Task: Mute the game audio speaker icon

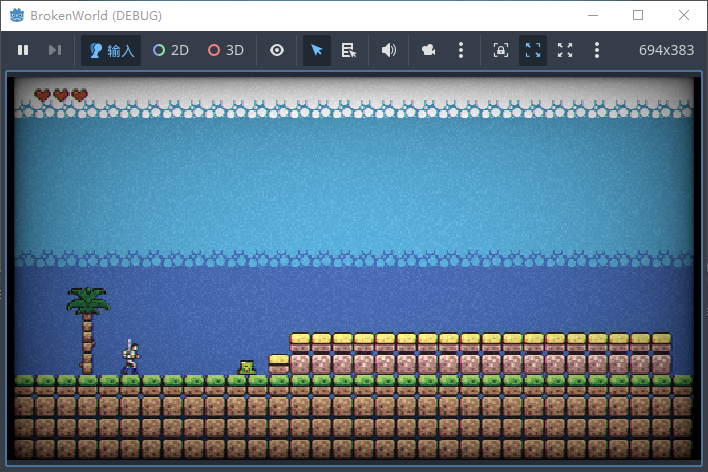Action: 389,50
